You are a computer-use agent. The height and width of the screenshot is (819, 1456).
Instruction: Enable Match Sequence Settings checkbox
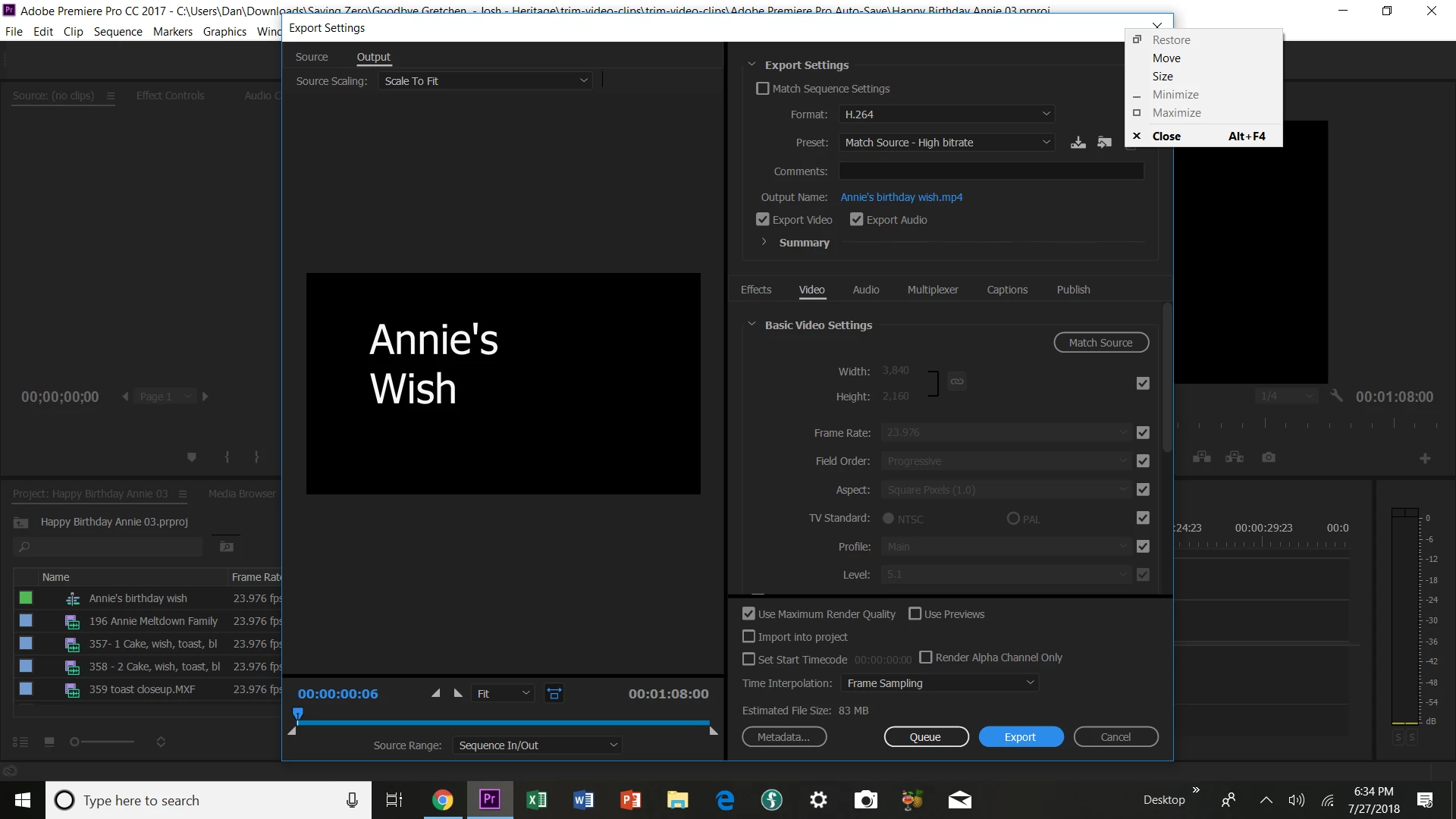(x=763, y=89)
